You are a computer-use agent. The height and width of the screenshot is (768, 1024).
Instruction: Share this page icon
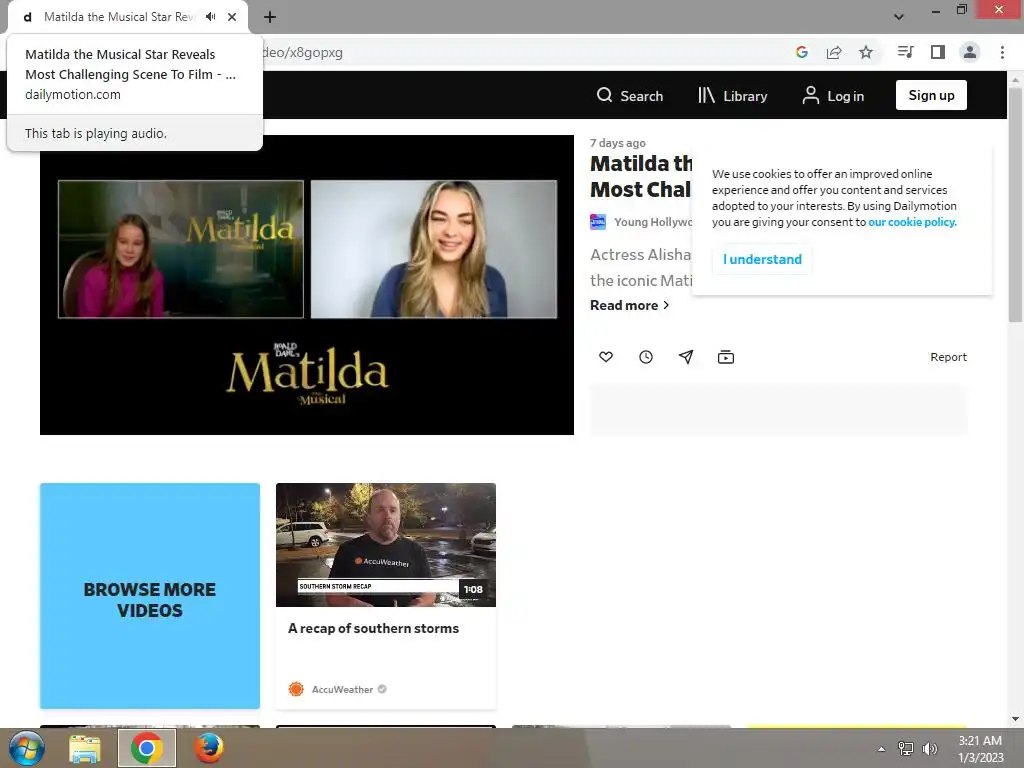point(834,52)
